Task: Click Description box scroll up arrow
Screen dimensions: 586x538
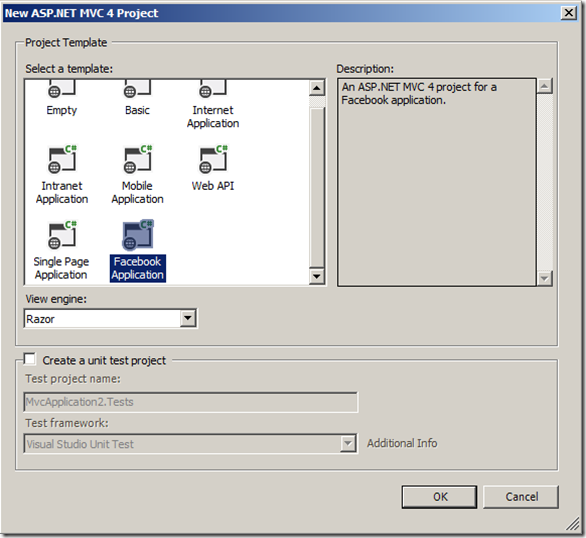Action: [545, 87]
